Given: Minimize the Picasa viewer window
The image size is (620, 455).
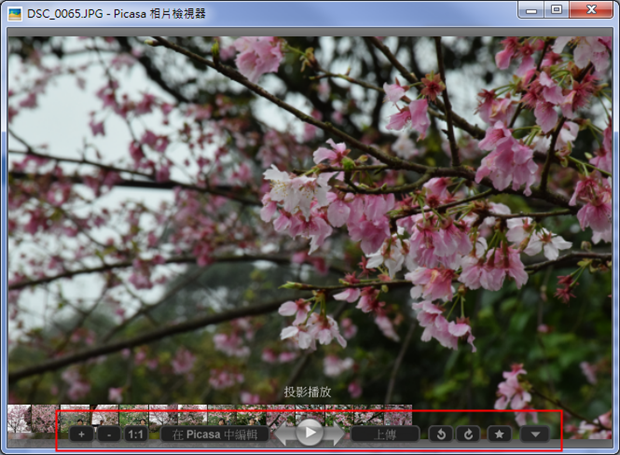Looking at the screenshot, I should [531, 9].
